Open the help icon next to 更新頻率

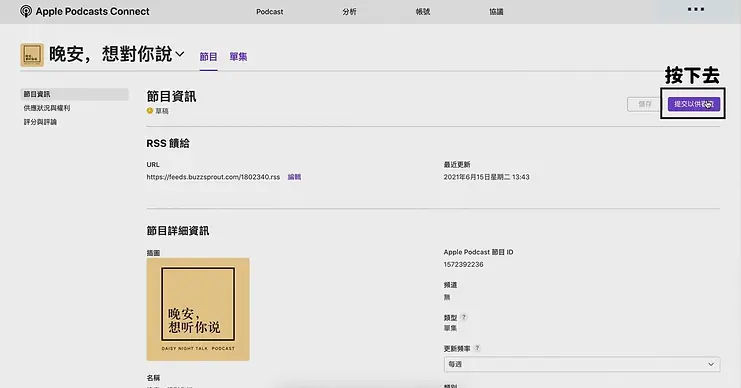click(x=477, y=348)
